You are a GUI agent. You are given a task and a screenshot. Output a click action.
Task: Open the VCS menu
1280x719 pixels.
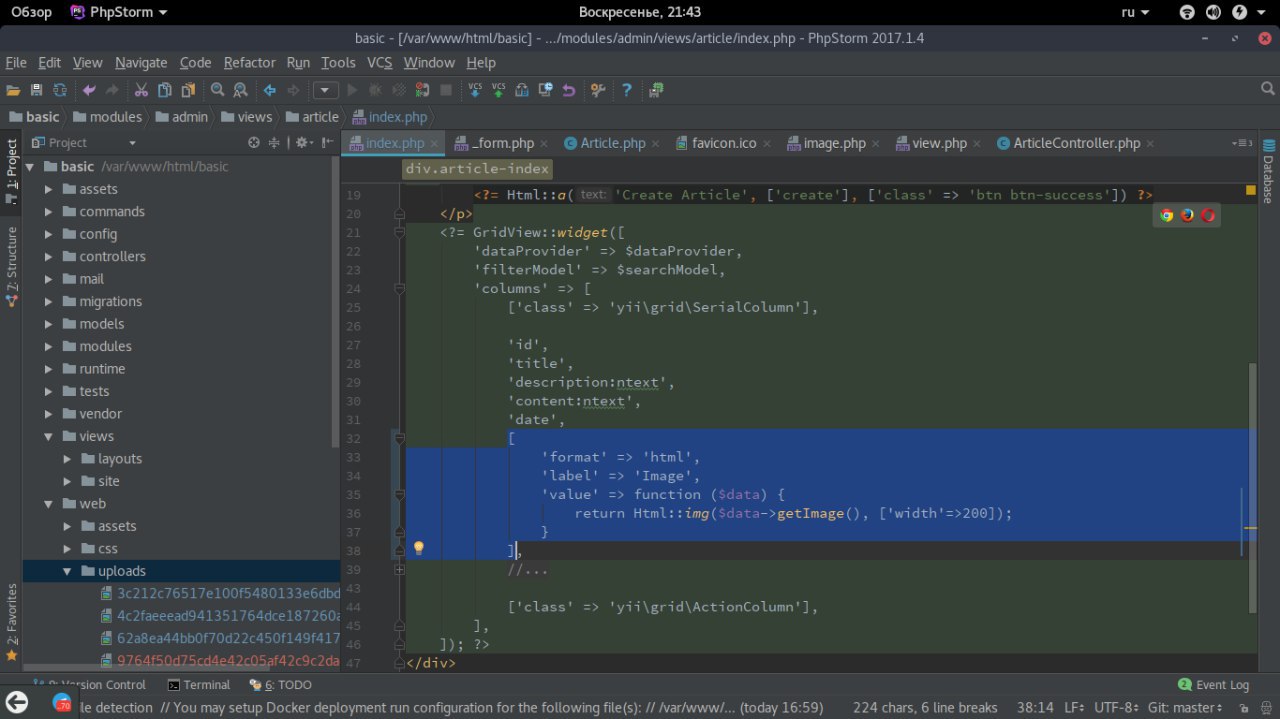pyautogui.click(x=380, y=62)
